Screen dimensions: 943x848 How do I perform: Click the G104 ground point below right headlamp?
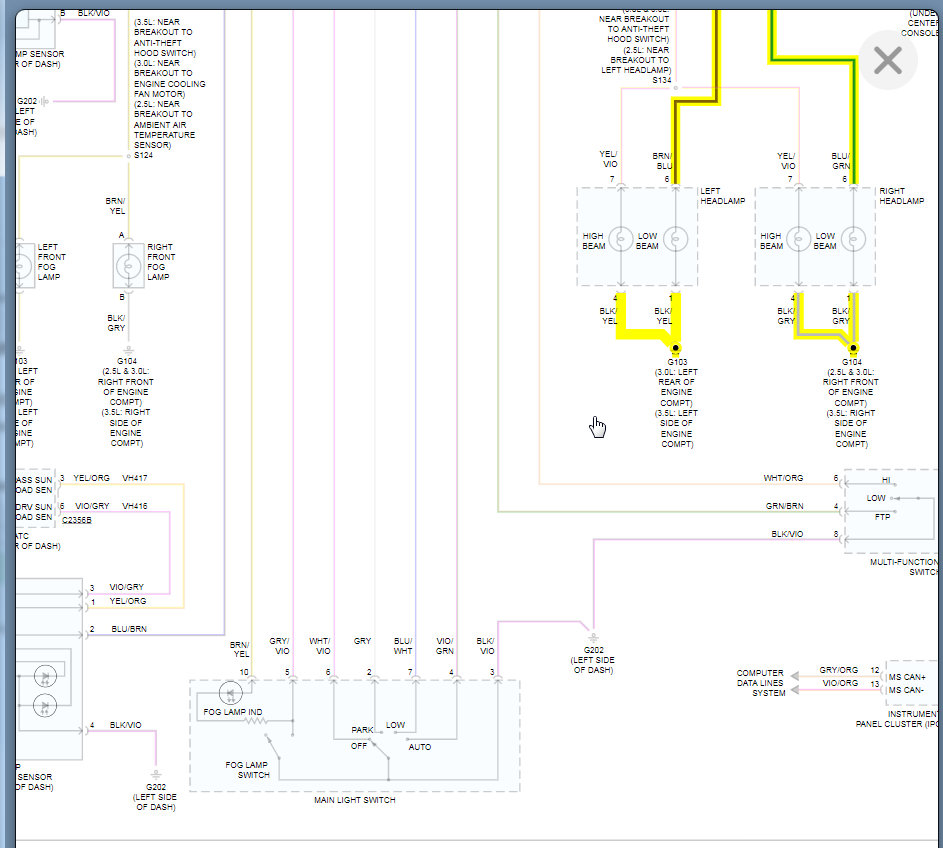click(x=853, y=348)
